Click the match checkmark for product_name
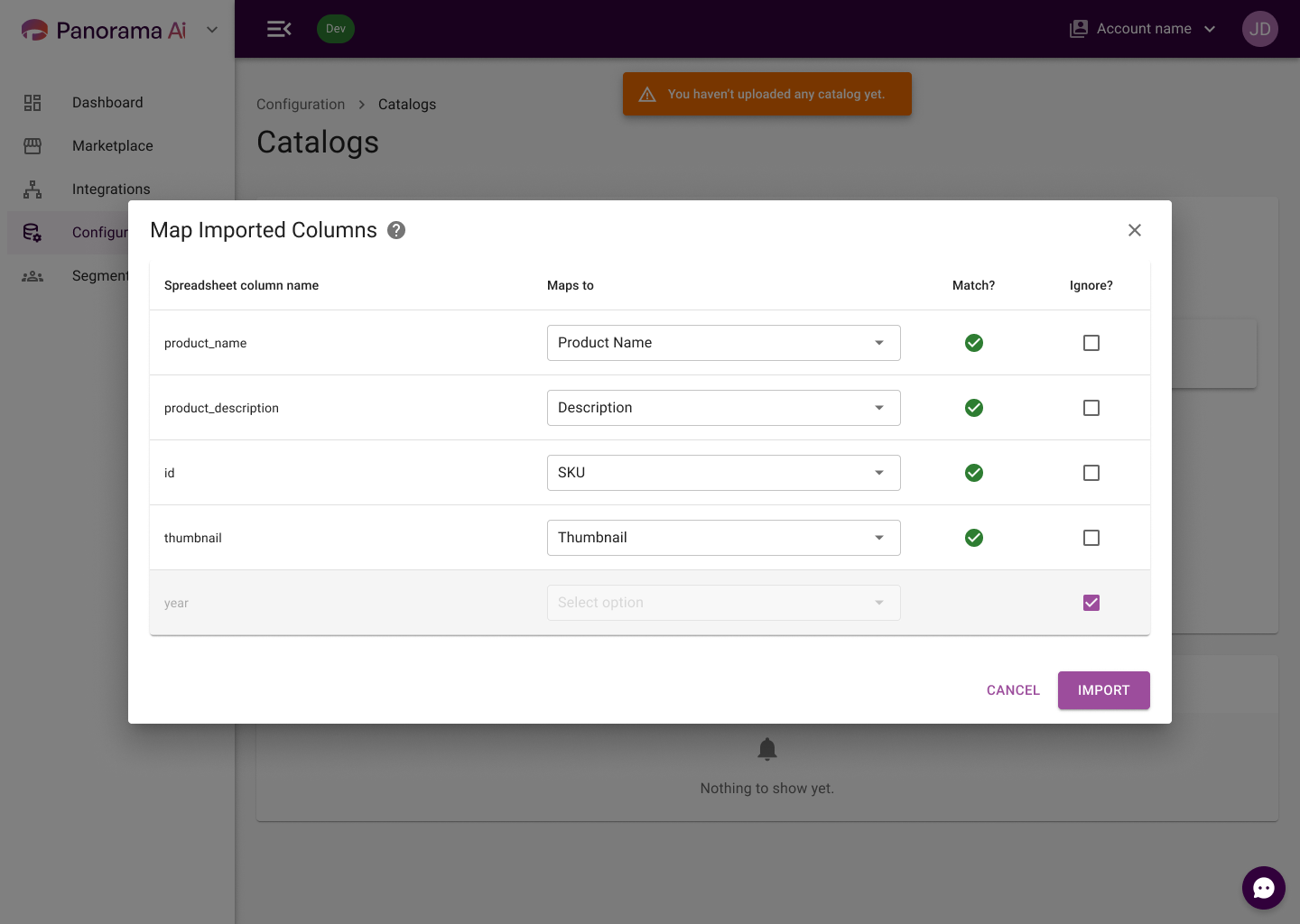 [x=974, y=343]
